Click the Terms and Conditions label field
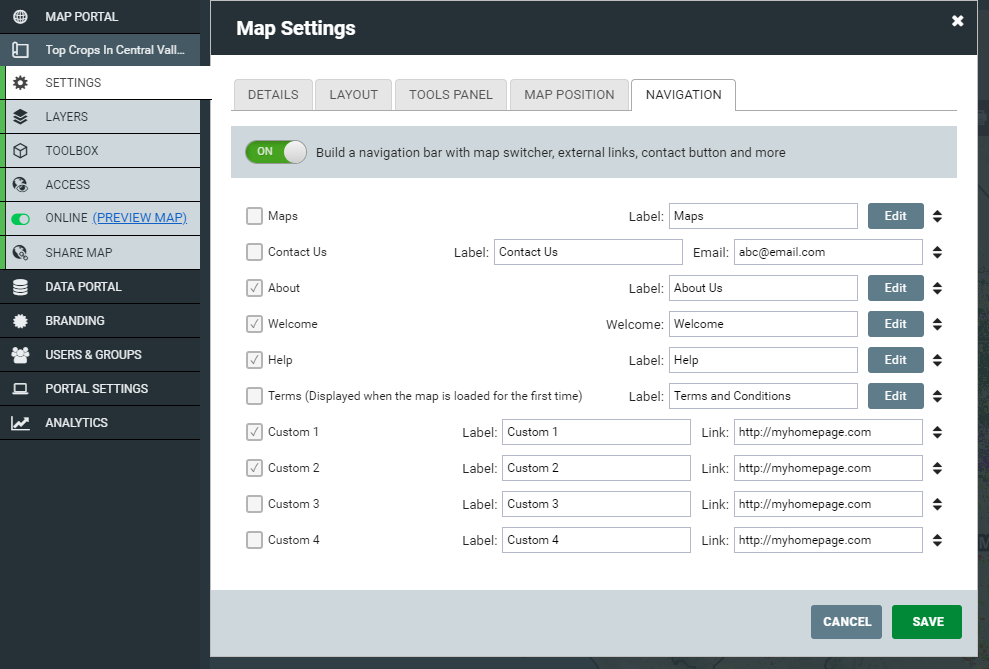Viewport: 989px width, 669px height. coord(763,396)
